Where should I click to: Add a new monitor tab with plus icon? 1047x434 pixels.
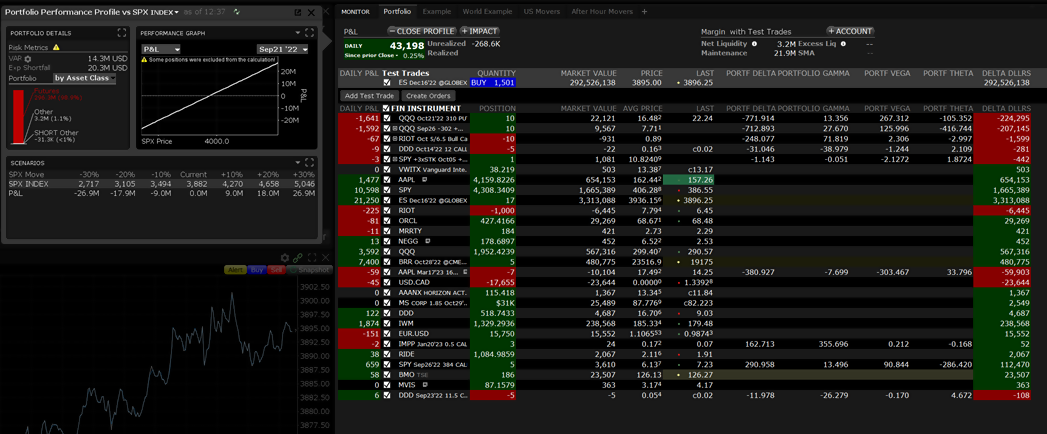point(644,12)
